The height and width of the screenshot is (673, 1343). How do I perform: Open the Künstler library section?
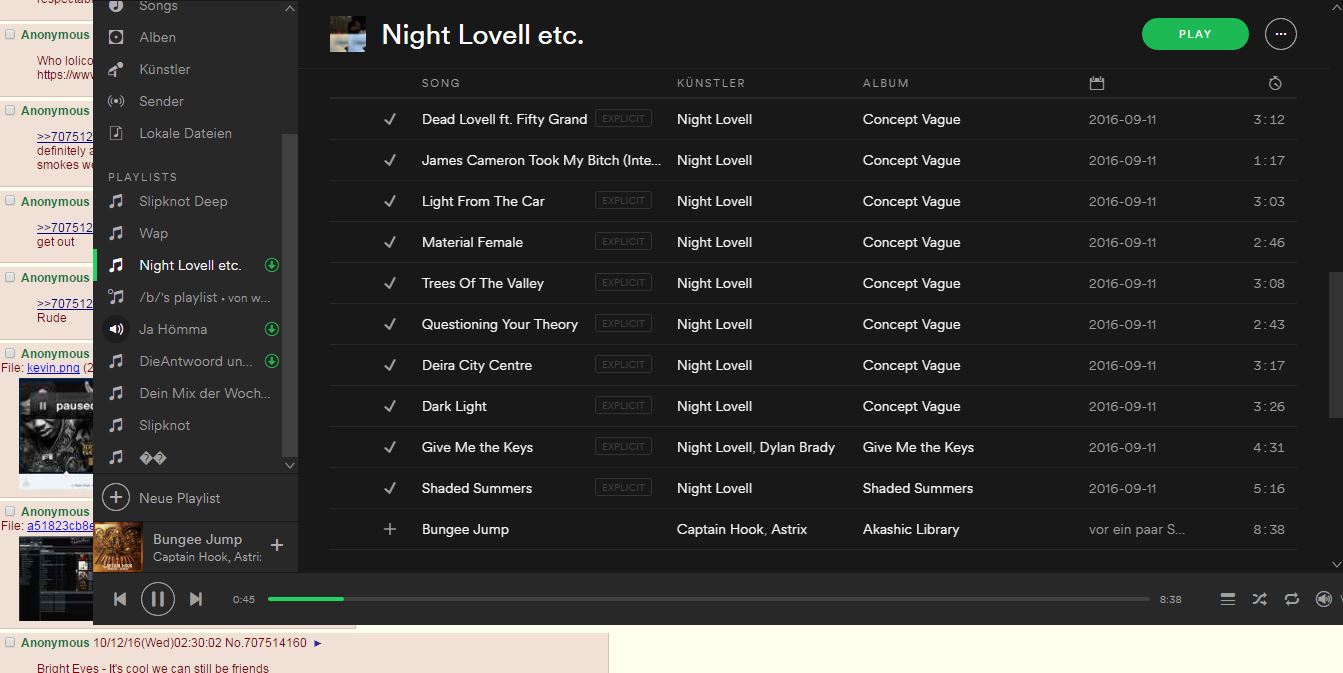(164, 69)
